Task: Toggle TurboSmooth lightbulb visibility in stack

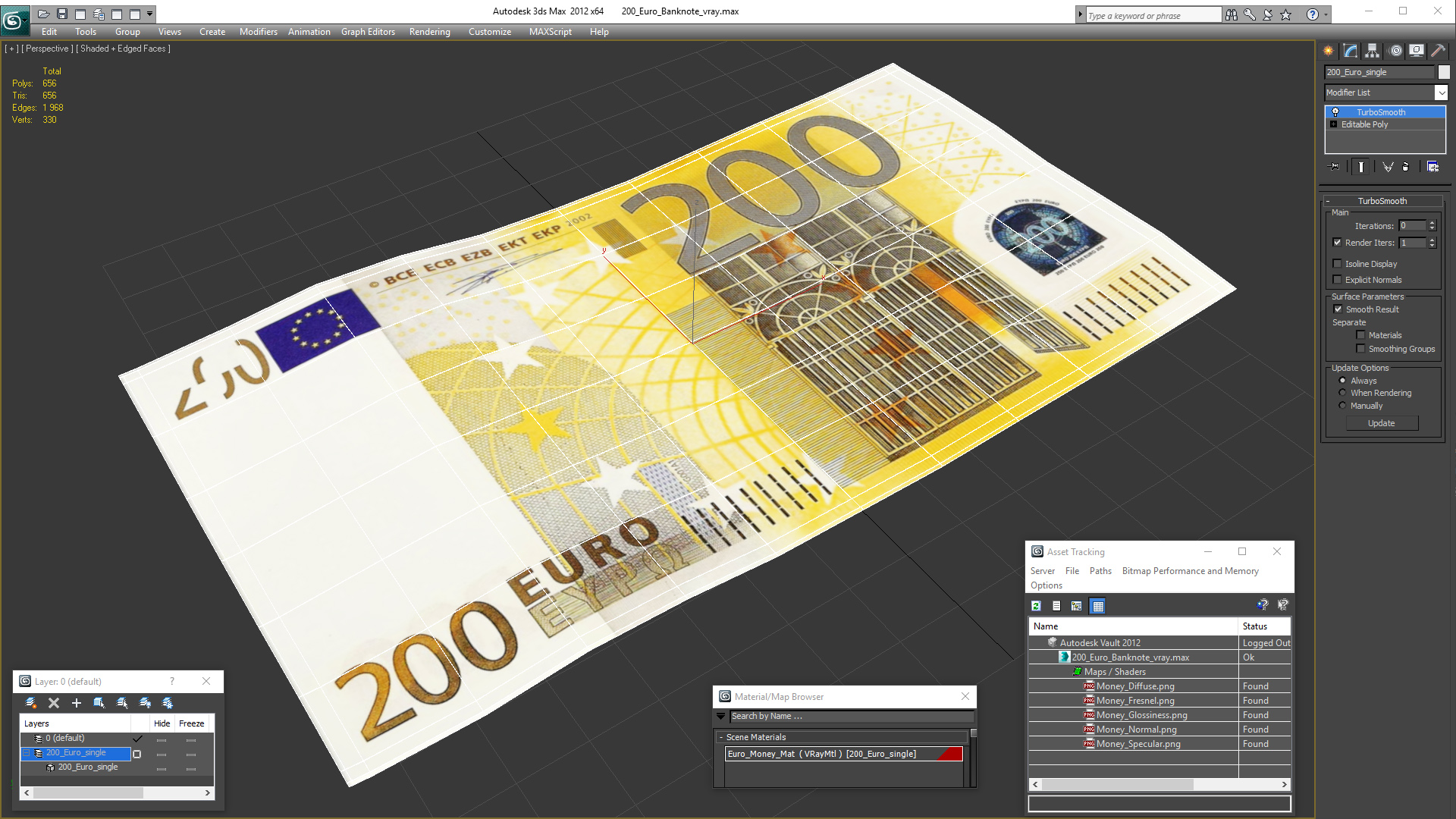Action: coord(1335,112)
